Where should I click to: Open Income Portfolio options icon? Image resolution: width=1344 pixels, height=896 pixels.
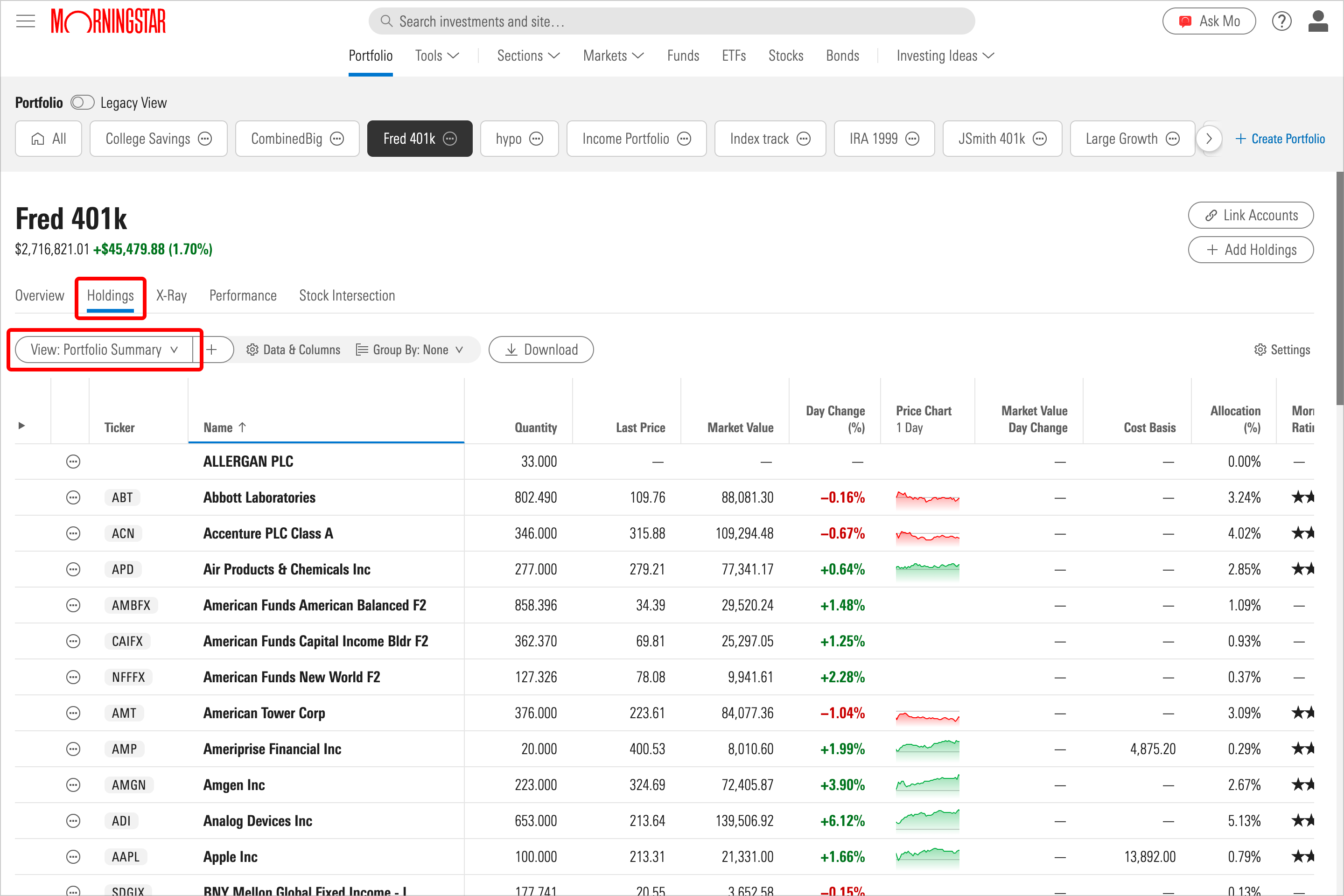point(684,139)
